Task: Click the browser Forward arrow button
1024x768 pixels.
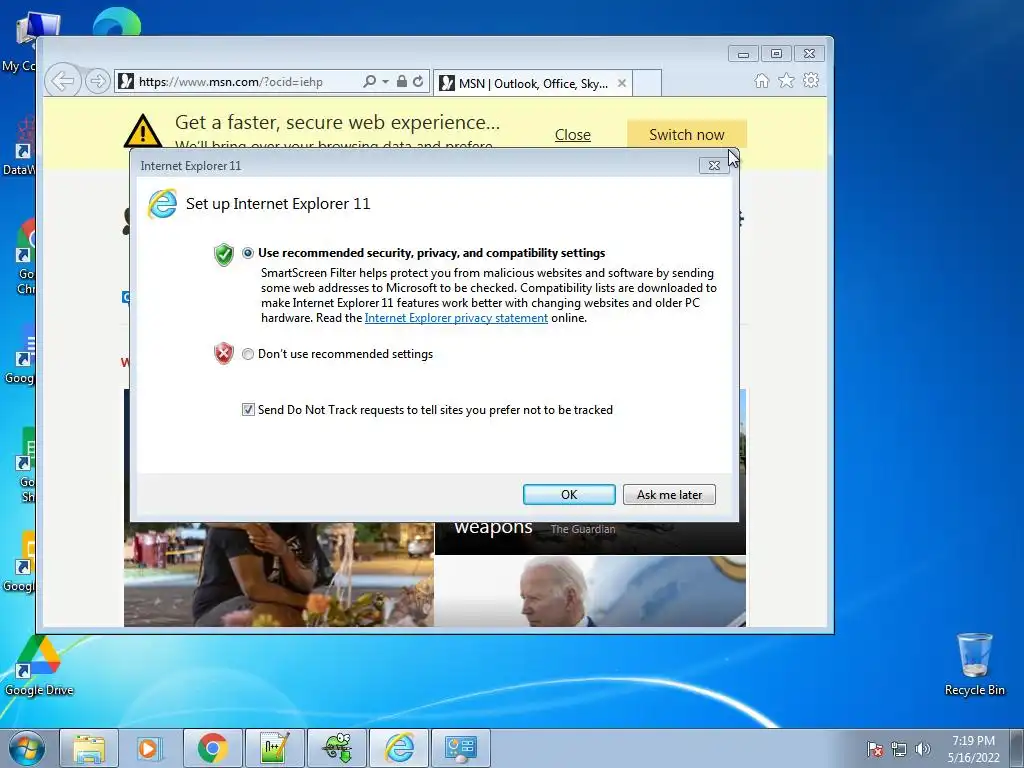Action: click(x=98, y=82)
